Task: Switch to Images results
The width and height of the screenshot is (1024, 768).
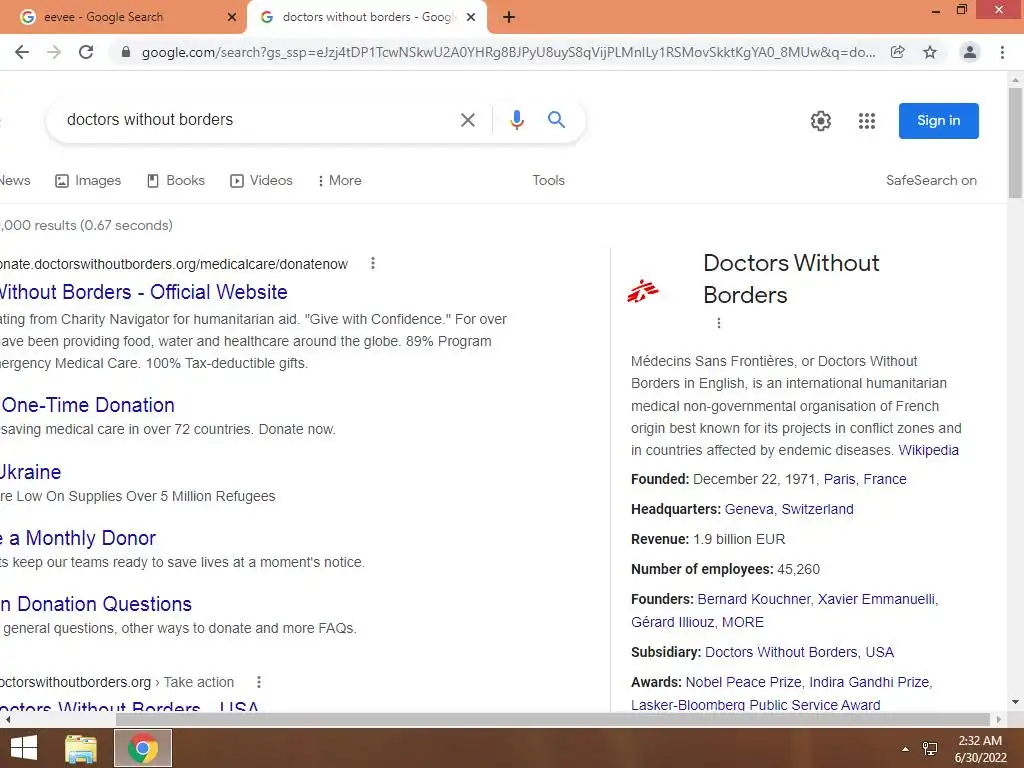Action: pyautogui.click(x=88, y=180)
